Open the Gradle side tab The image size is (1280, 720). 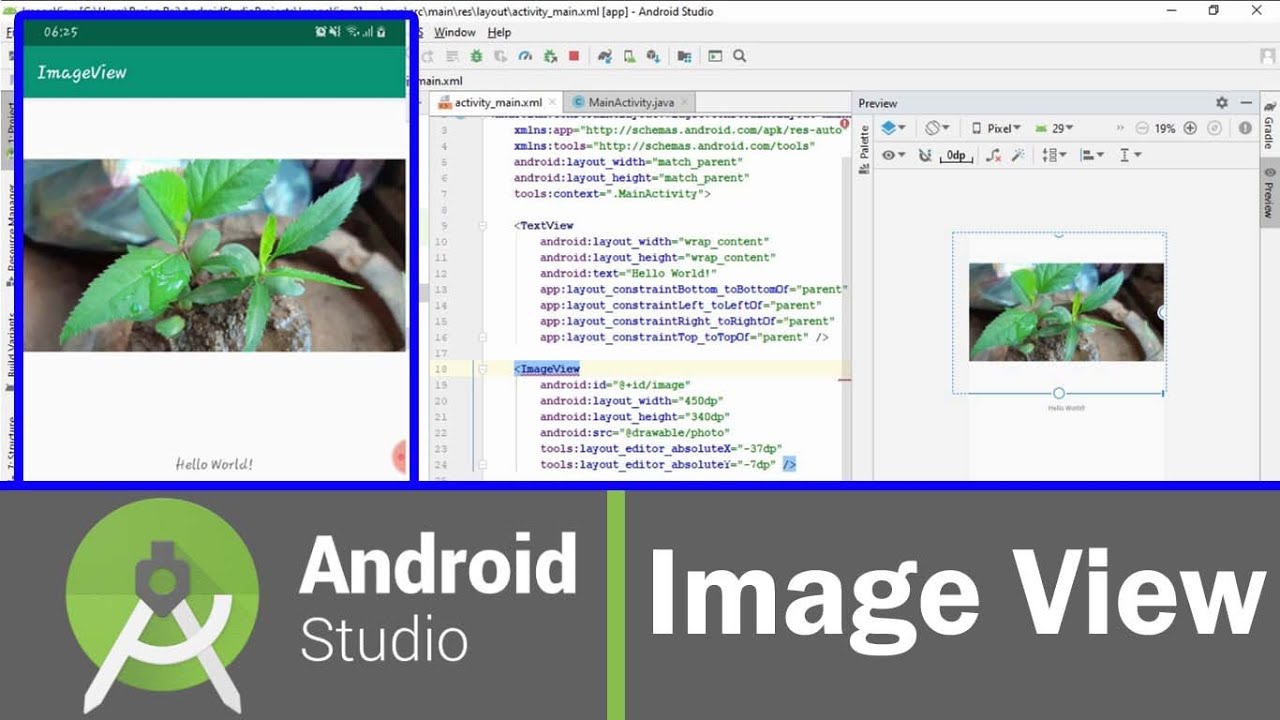pos(1269,124)
